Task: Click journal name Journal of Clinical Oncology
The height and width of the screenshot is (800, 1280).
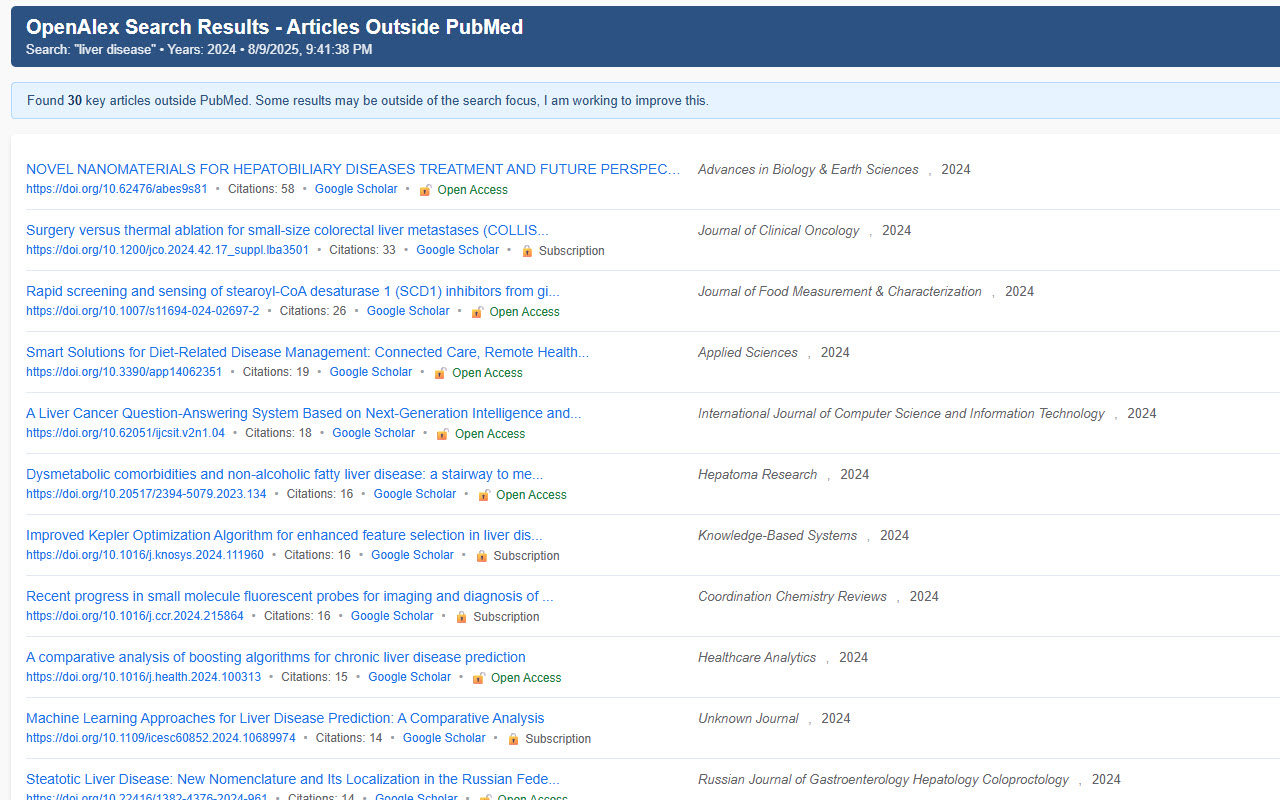Action: 779,230
